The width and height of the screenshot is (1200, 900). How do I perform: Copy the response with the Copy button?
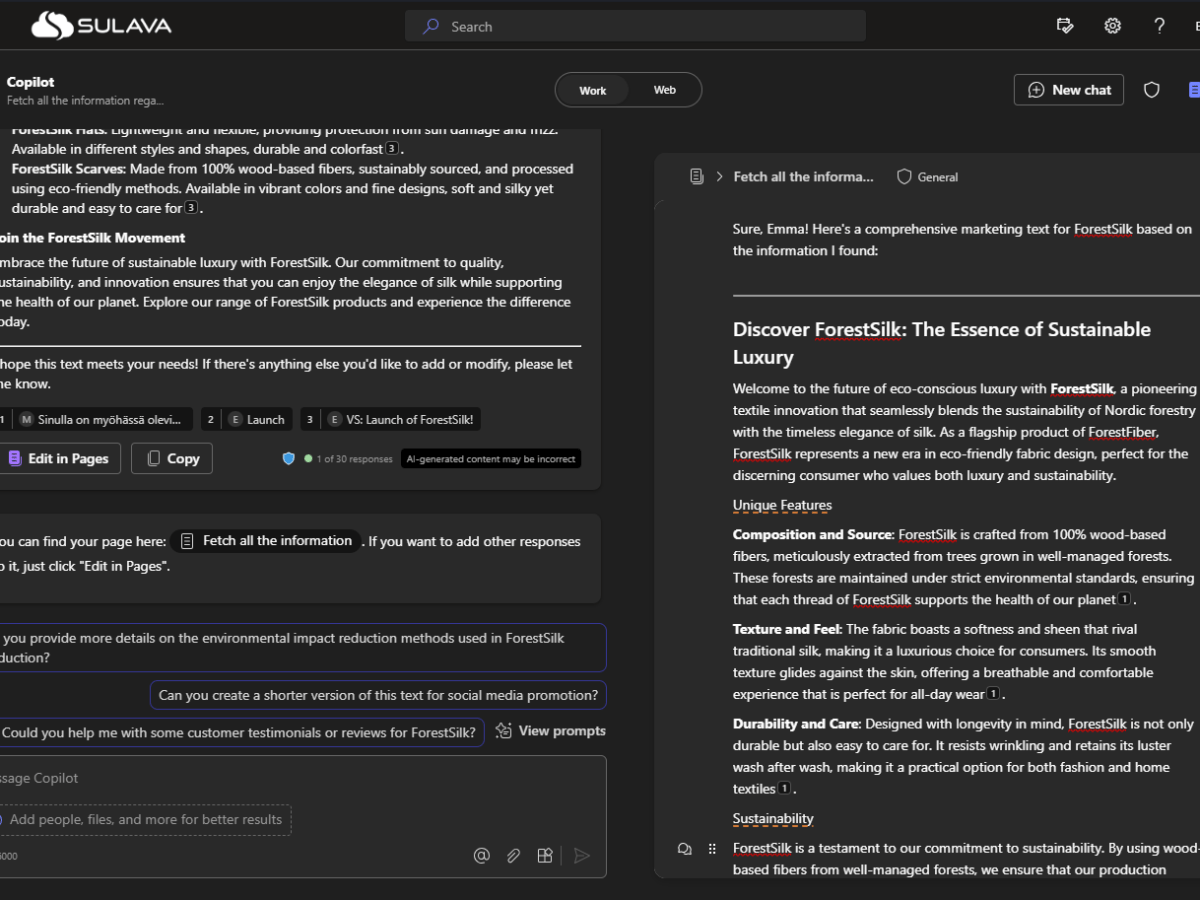[172, 458]
